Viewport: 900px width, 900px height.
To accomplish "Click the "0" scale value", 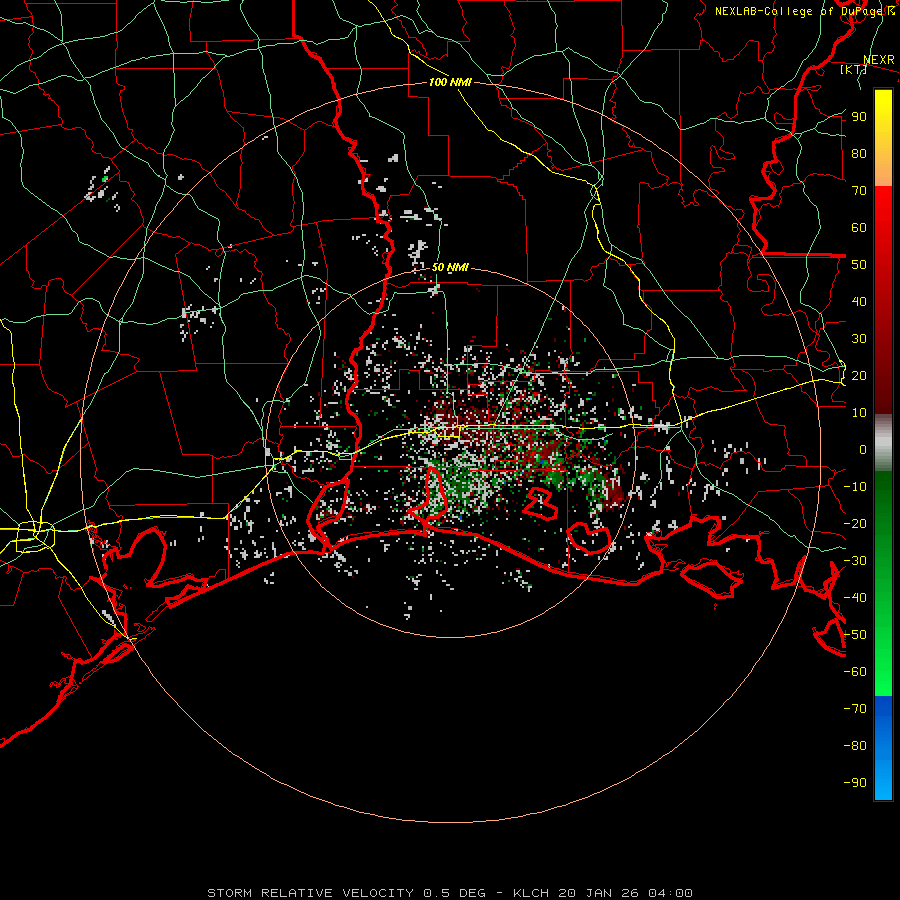I will pos(863,449).
